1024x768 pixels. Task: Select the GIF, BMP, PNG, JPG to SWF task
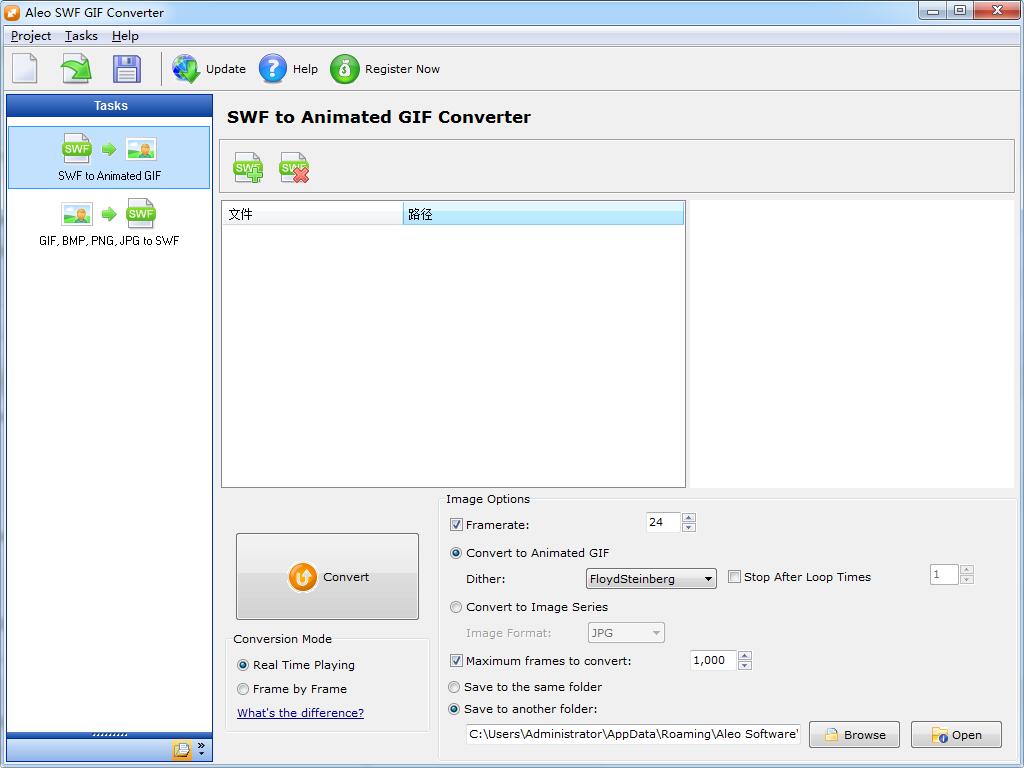pyautogui.click(x=109, y=223)
